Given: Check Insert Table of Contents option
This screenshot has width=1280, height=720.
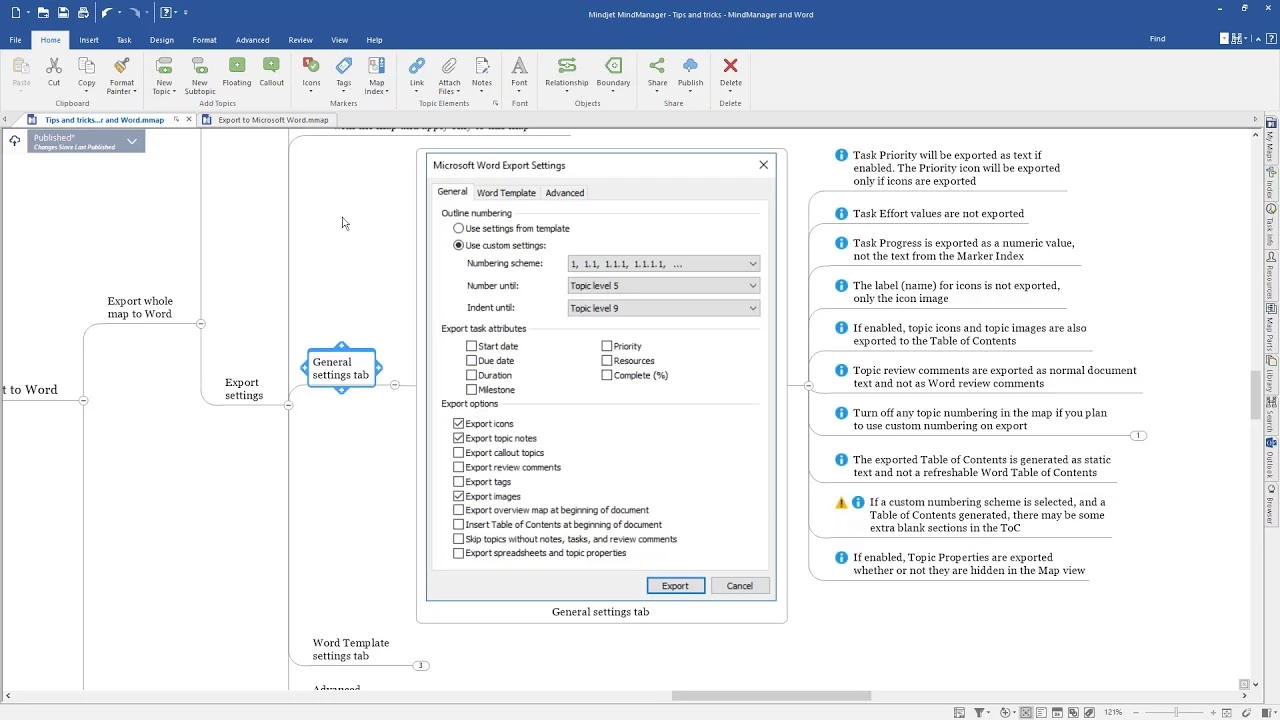Looking at the screenshot, I should pyautogui.click(x=459, y=525).
